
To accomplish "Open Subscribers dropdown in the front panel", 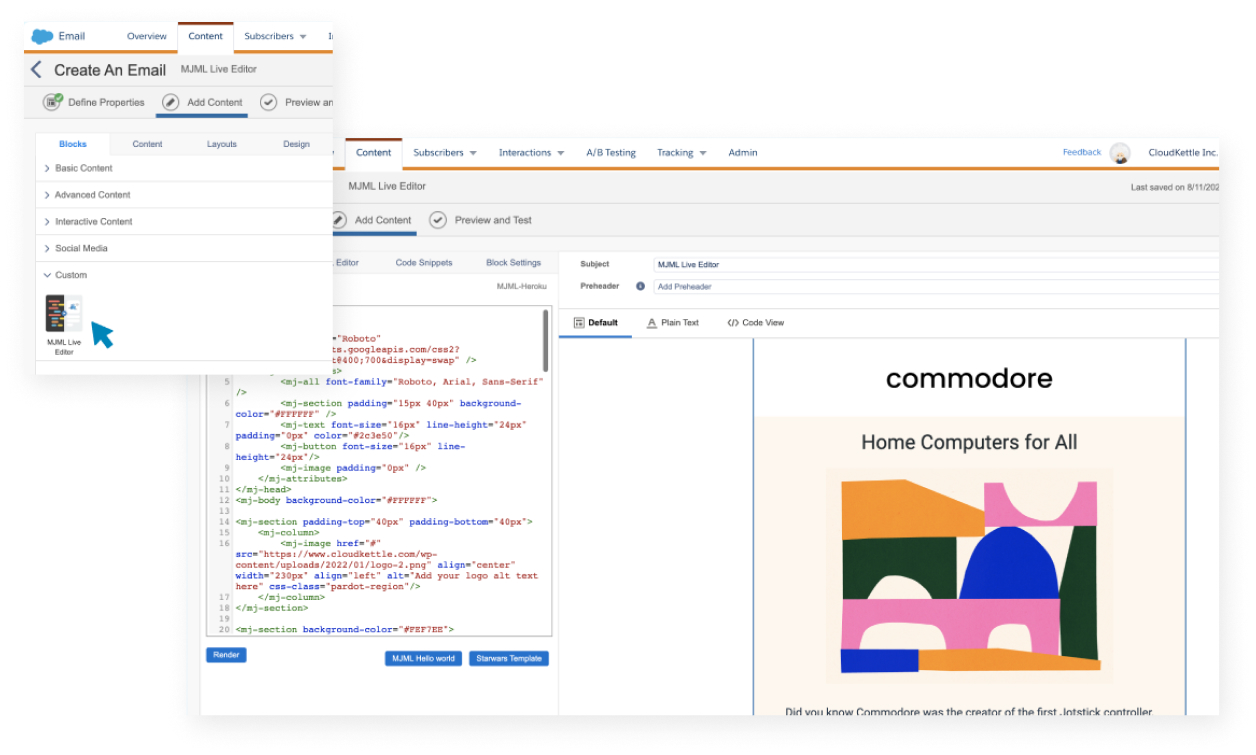I will [275, 36].
